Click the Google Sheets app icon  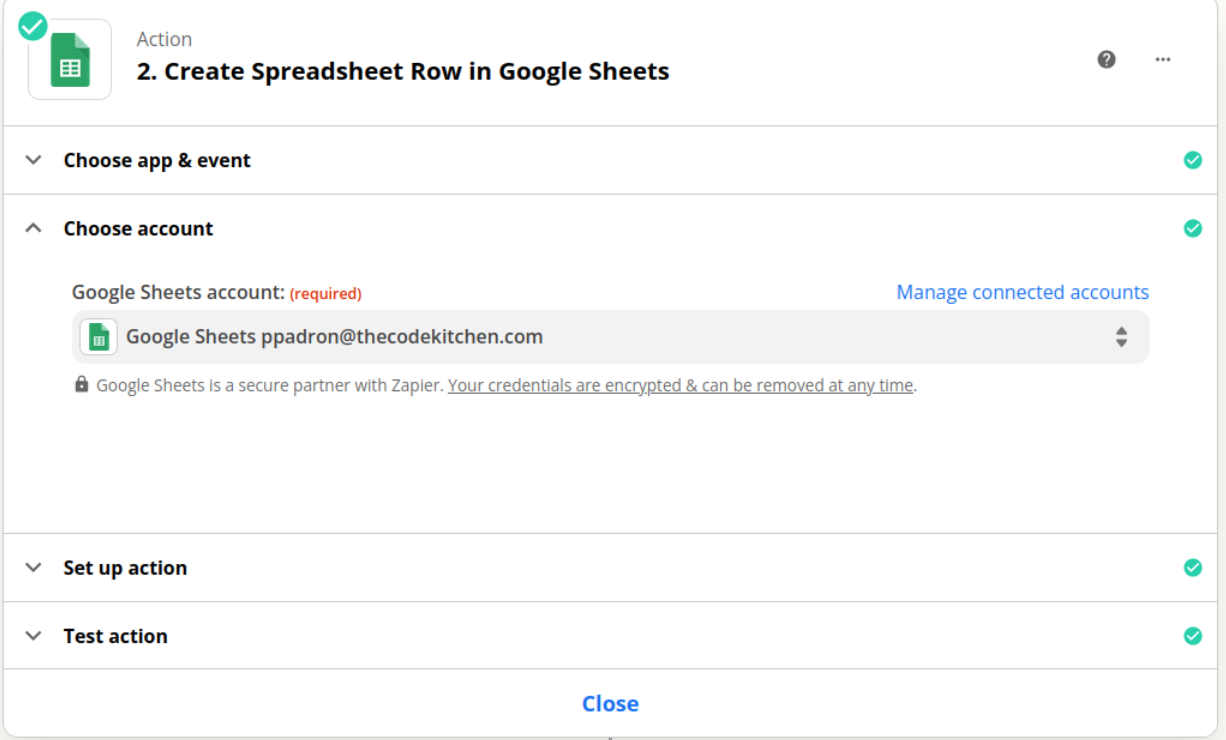pos(70,60)
